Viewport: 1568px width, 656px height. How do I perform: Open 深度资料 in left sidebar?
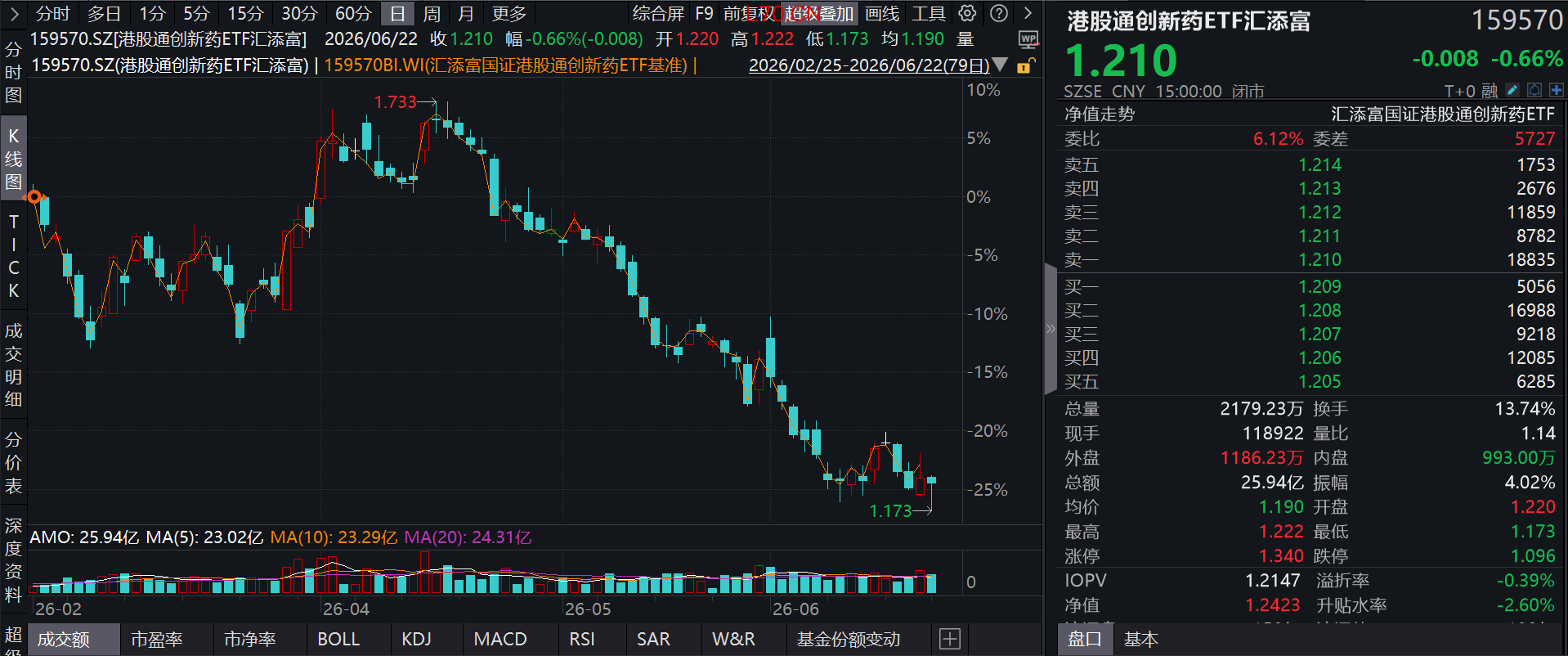(13, 559)
